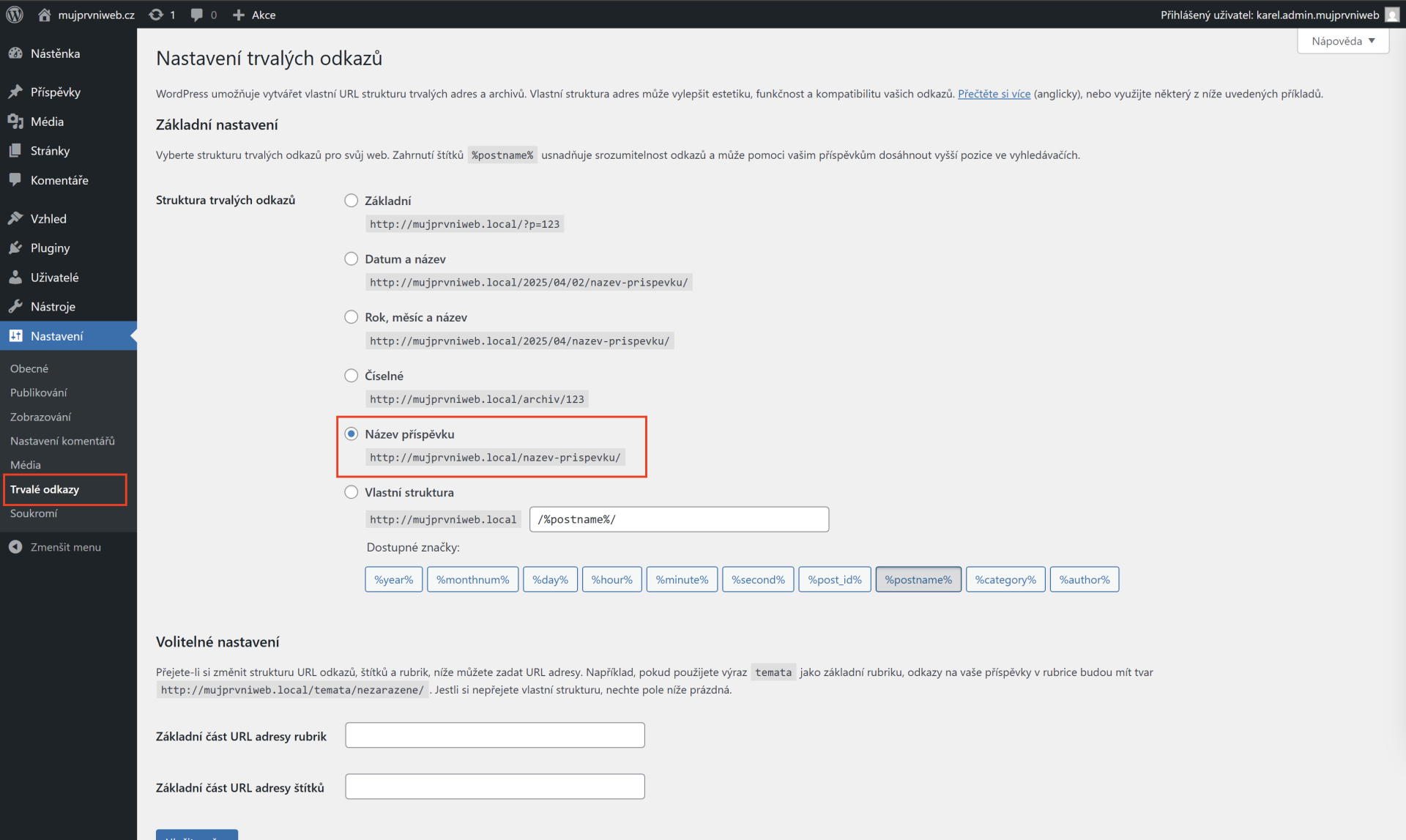
Task: Open the Soukromí settings submenu item
Action: coord(34,513)
